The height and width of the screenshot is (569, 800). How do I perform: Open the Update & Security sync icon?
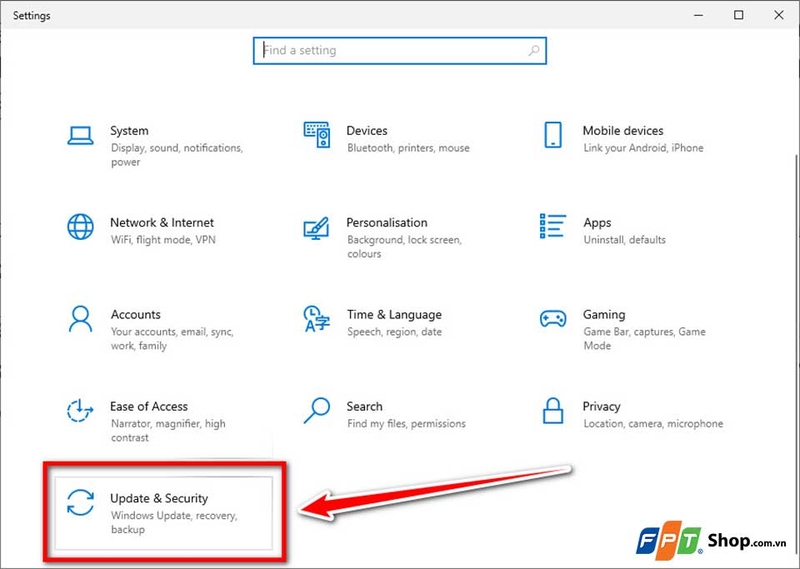(x=81, y=503)
